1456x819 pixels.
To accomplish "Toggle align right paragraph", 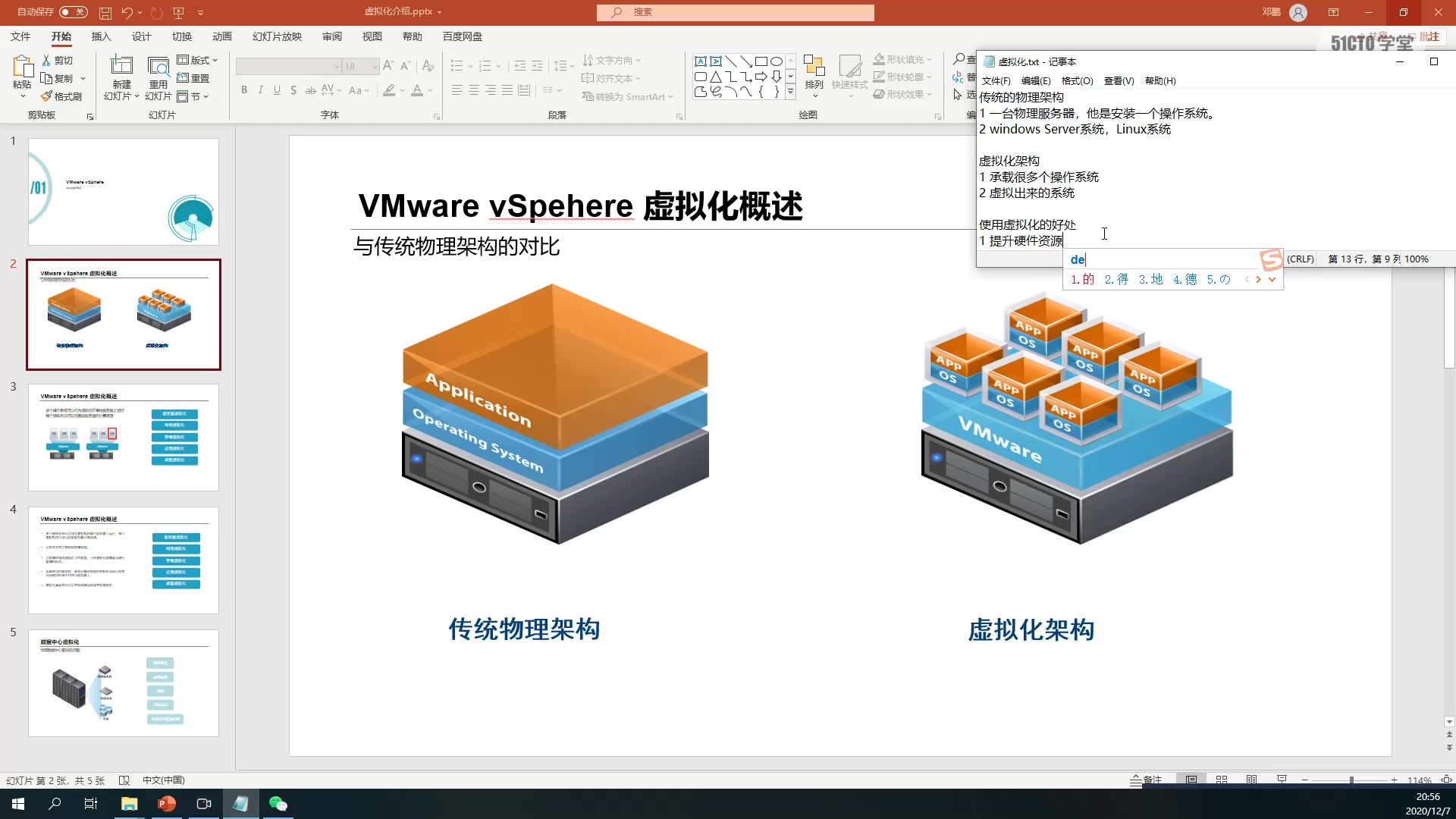I will pyautogui.click(x=491, y=90).
